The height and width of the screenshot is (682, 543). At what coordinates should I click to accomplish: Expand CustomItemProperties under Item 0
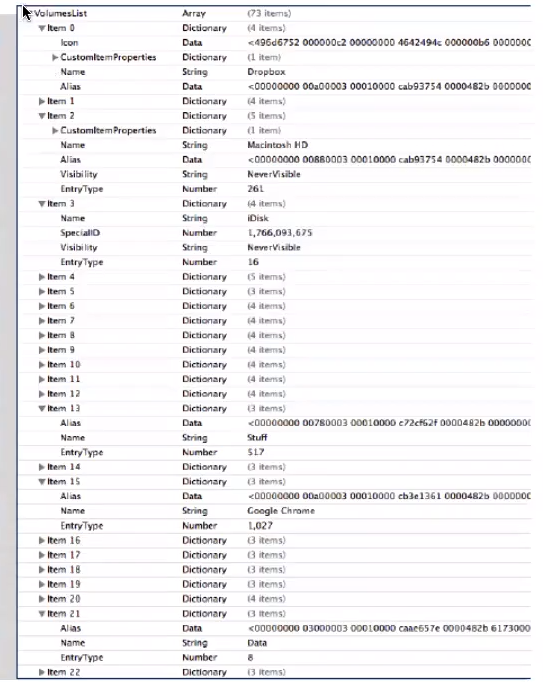(55, 57)
